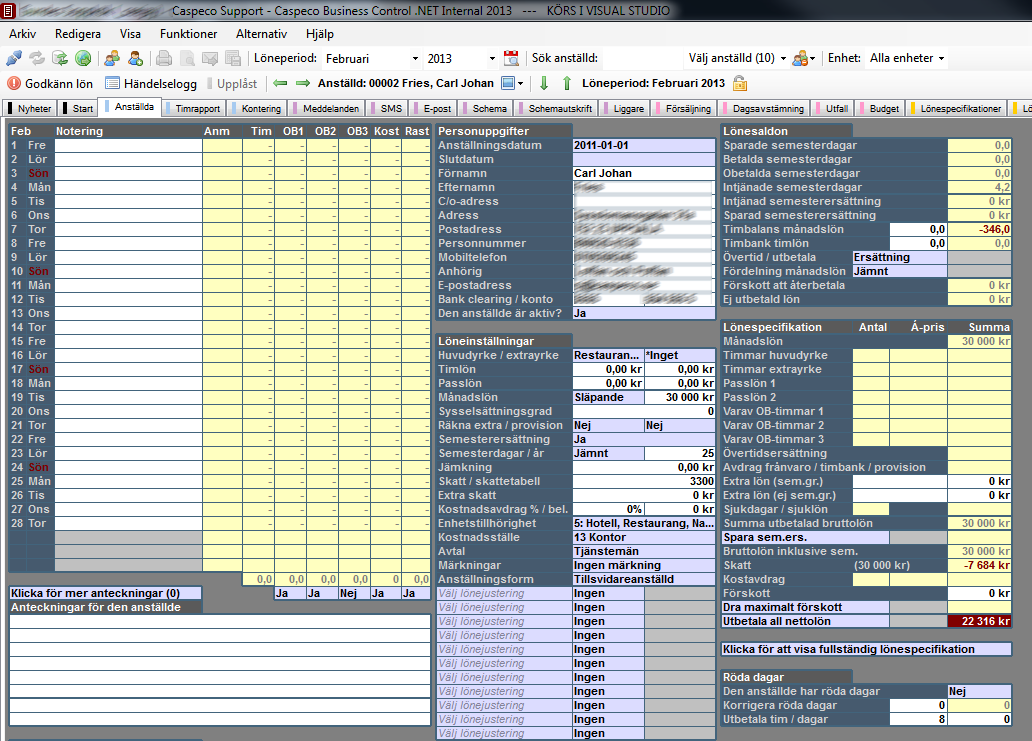
Task: Click the first Välj lönejustering row
Action: coord(505,594)
